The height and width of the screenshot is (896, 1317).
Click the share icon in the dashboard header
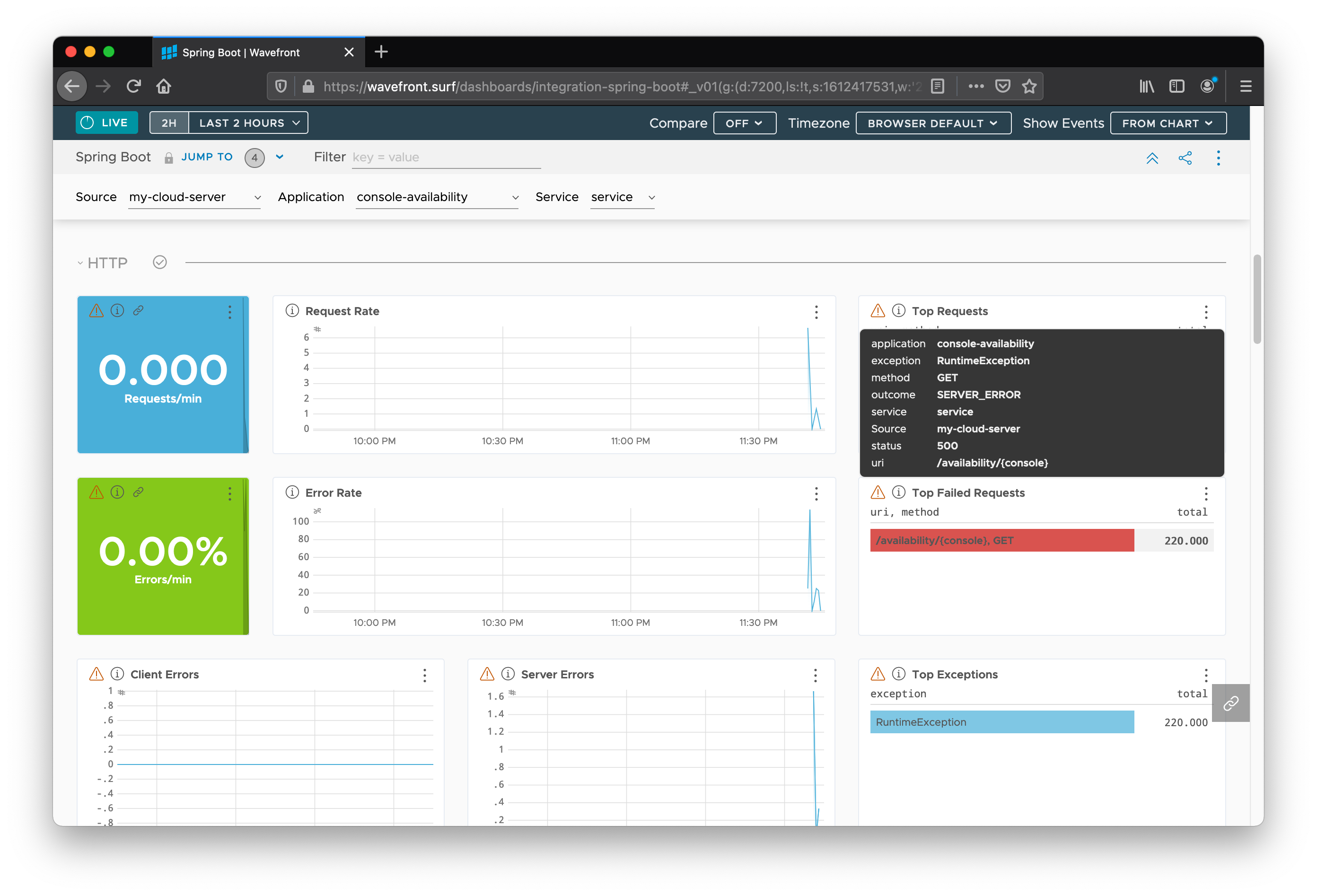(x=1184, y=157)
